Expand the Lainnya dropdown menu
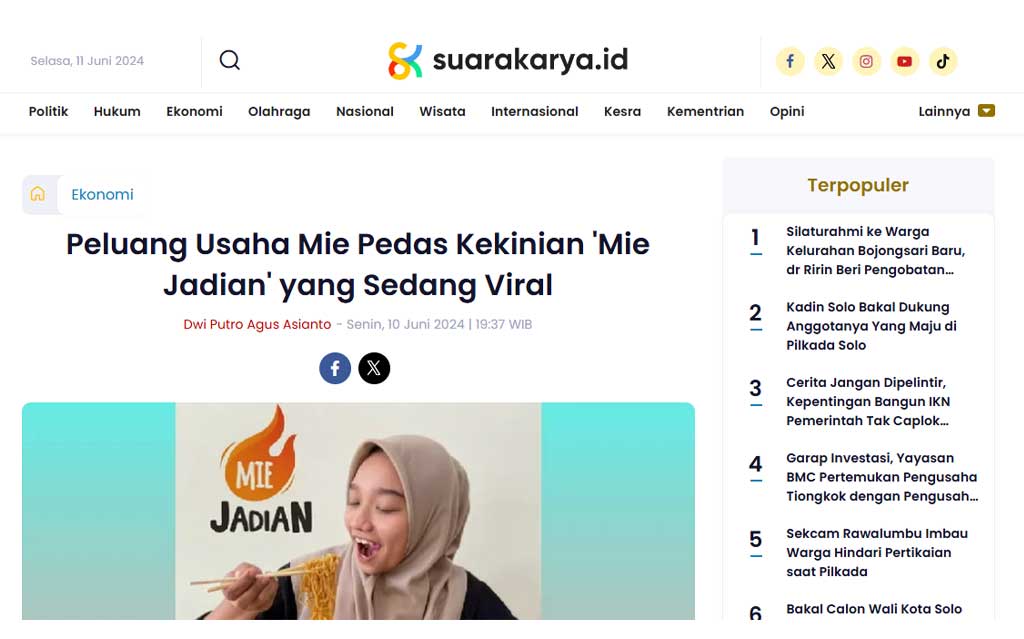Viewport: 1024px width, 639px height. pos(956,111)
